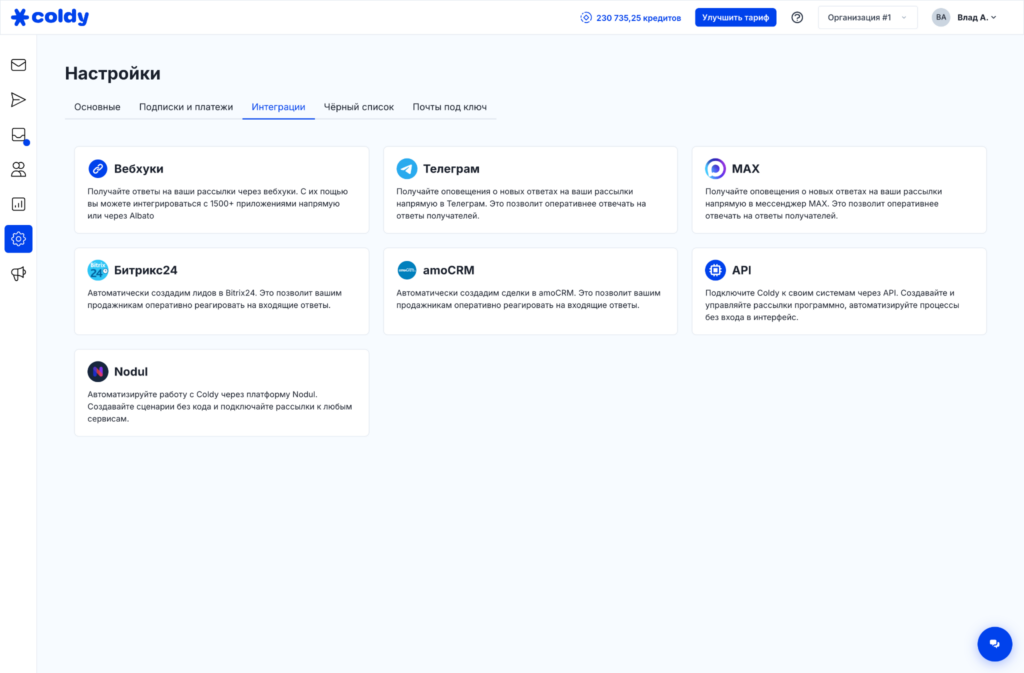Open the analytics chart icon in sidebar
The image size is (1024, 673).
pos(18,204)
